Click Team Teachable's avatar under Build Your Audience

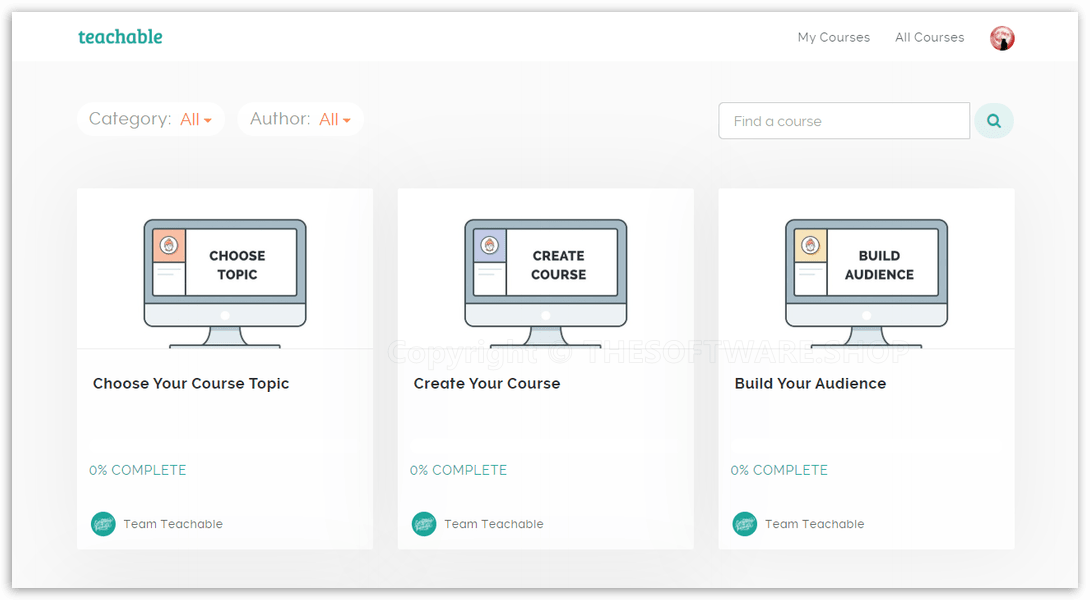coord(744,523)
